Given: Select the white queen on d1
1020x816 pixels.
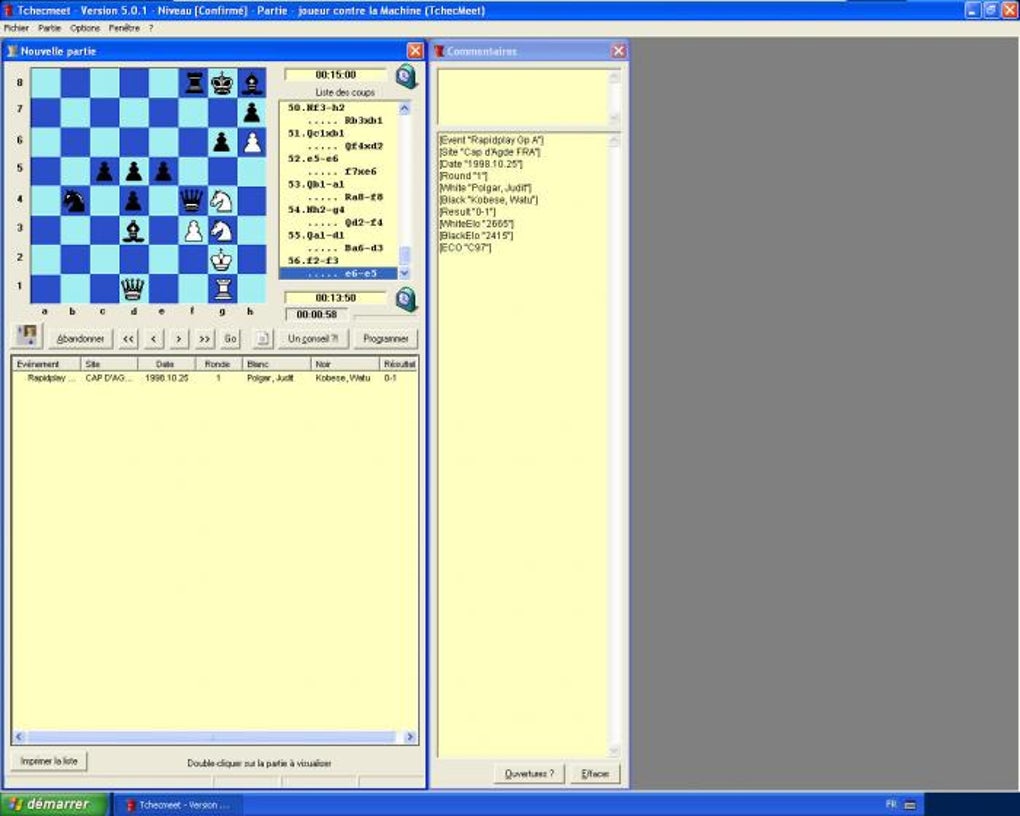Looking at the screenshot, I should [133, 288].
